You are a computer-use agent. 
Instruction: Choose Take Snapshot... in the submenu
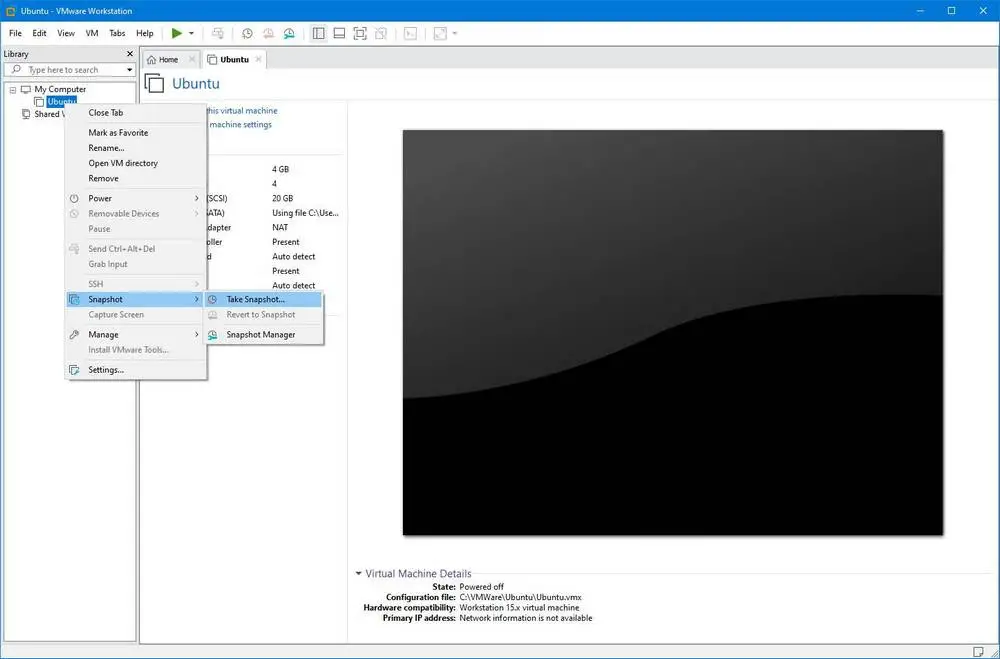pos(263,299)
